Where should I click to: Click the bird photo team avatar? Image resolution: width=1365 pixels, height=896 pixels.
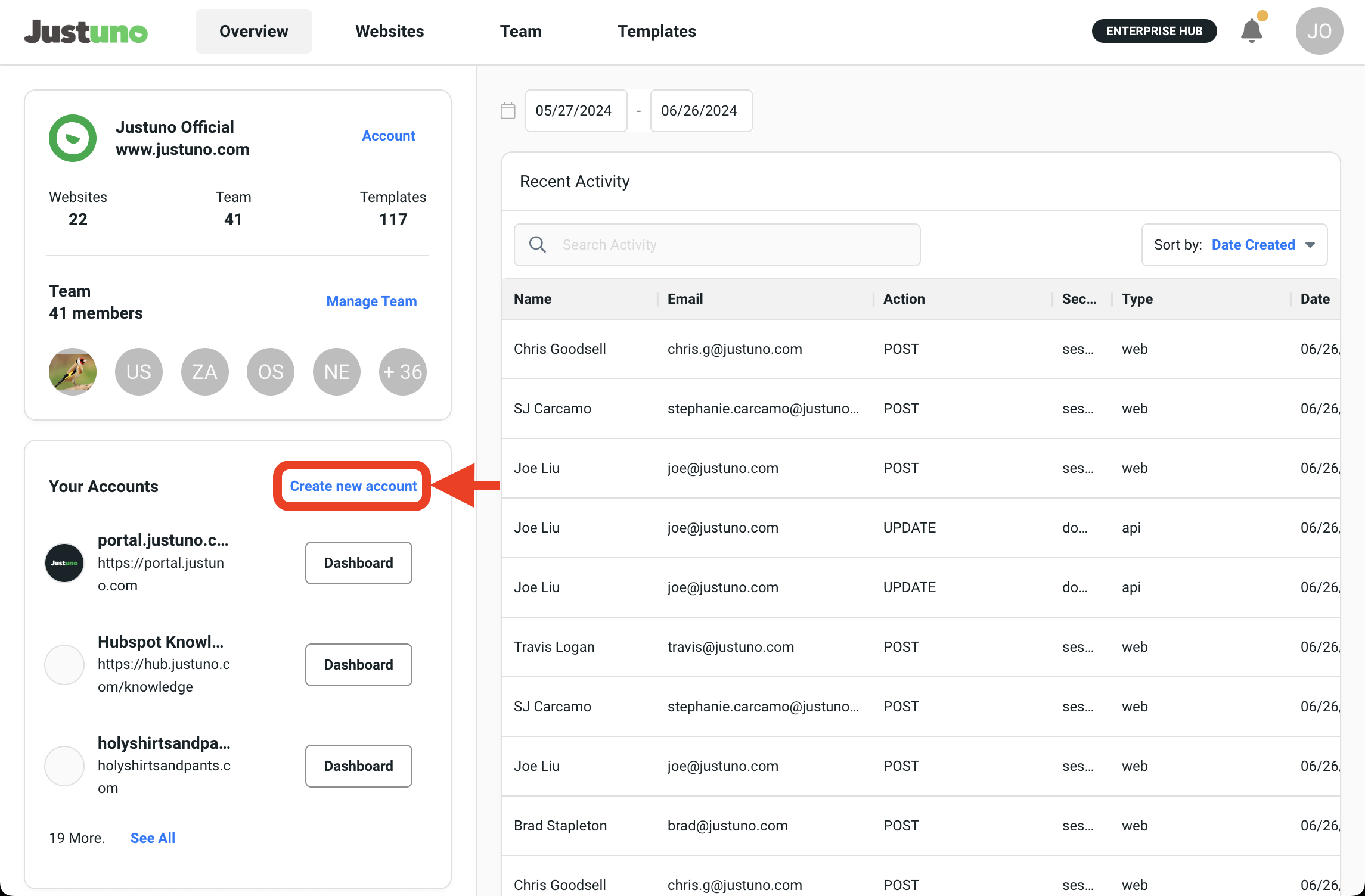coord(73,372)
